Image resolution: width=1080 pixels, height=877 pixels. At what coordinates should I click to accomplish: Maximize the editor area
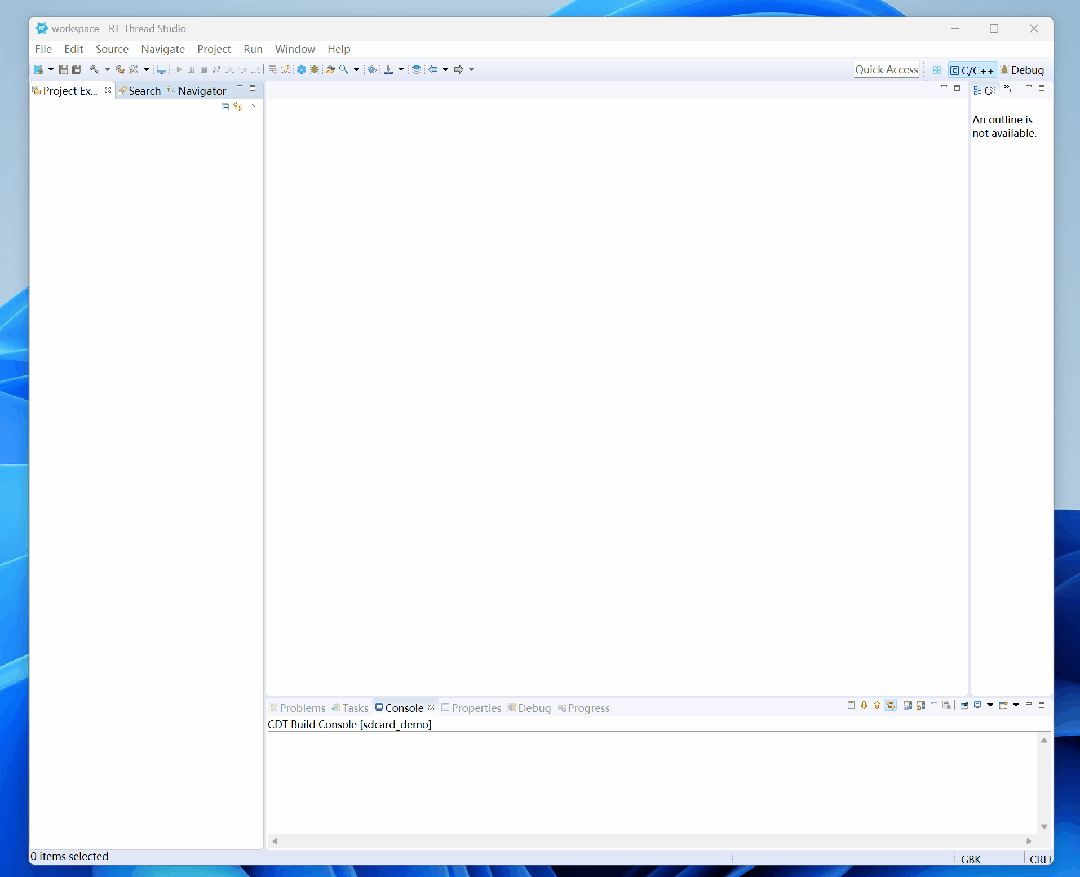(x=957, y=88)
